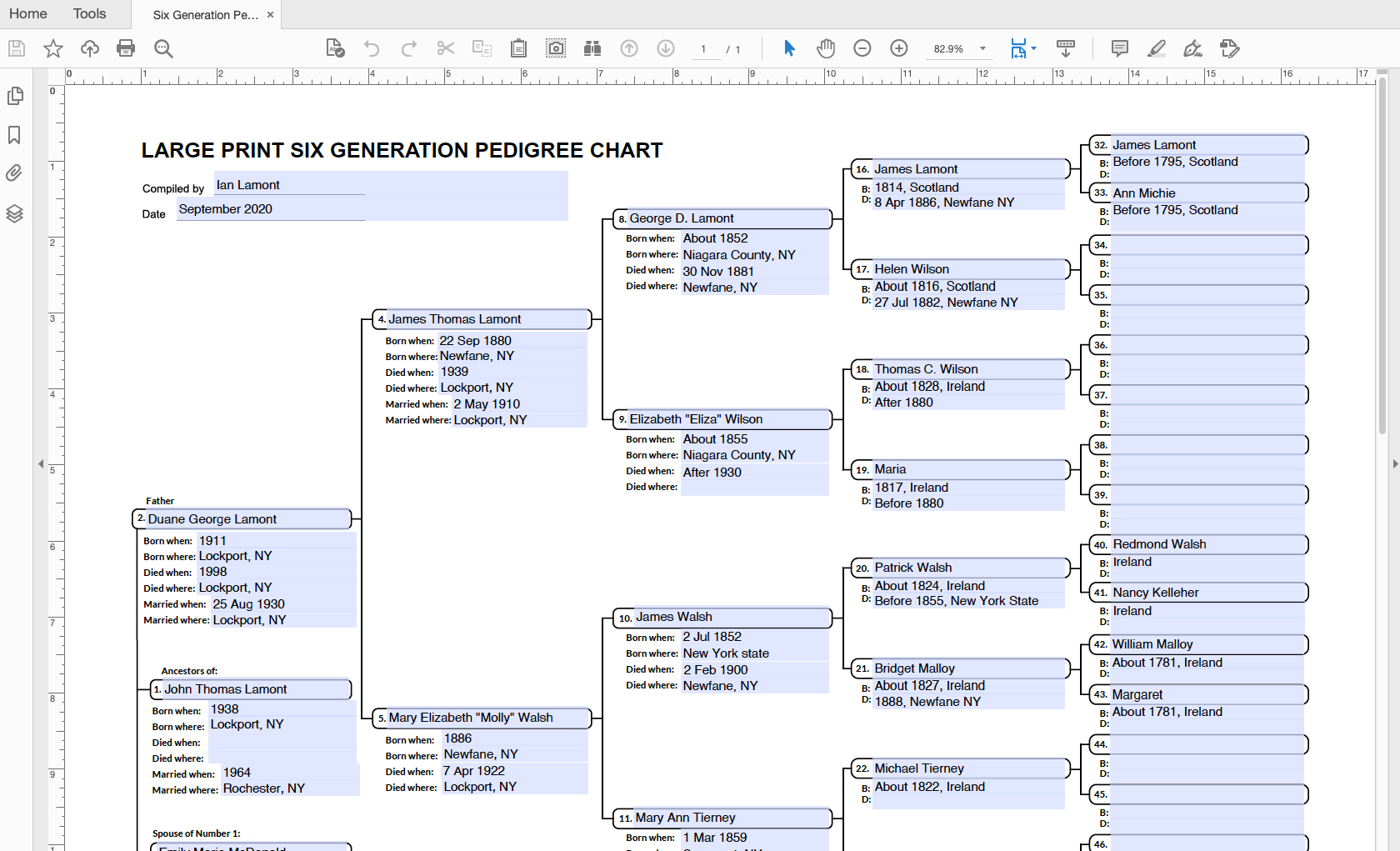Open the Tools tab
Image resolution: width=1400 pixels, height=851 pixels.
[88, 13]
